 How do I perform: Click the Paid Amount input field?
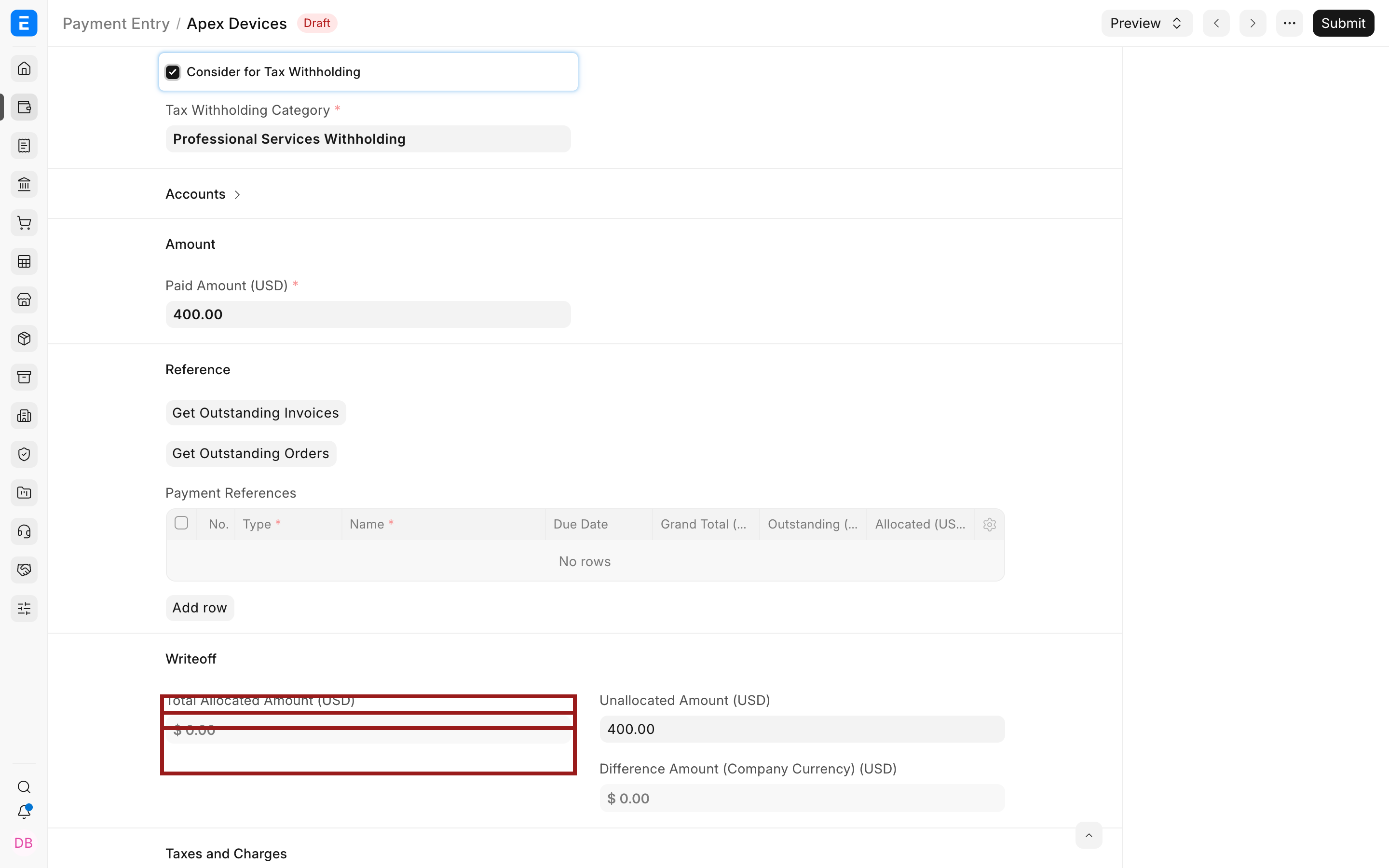click(x=368, y=314)
